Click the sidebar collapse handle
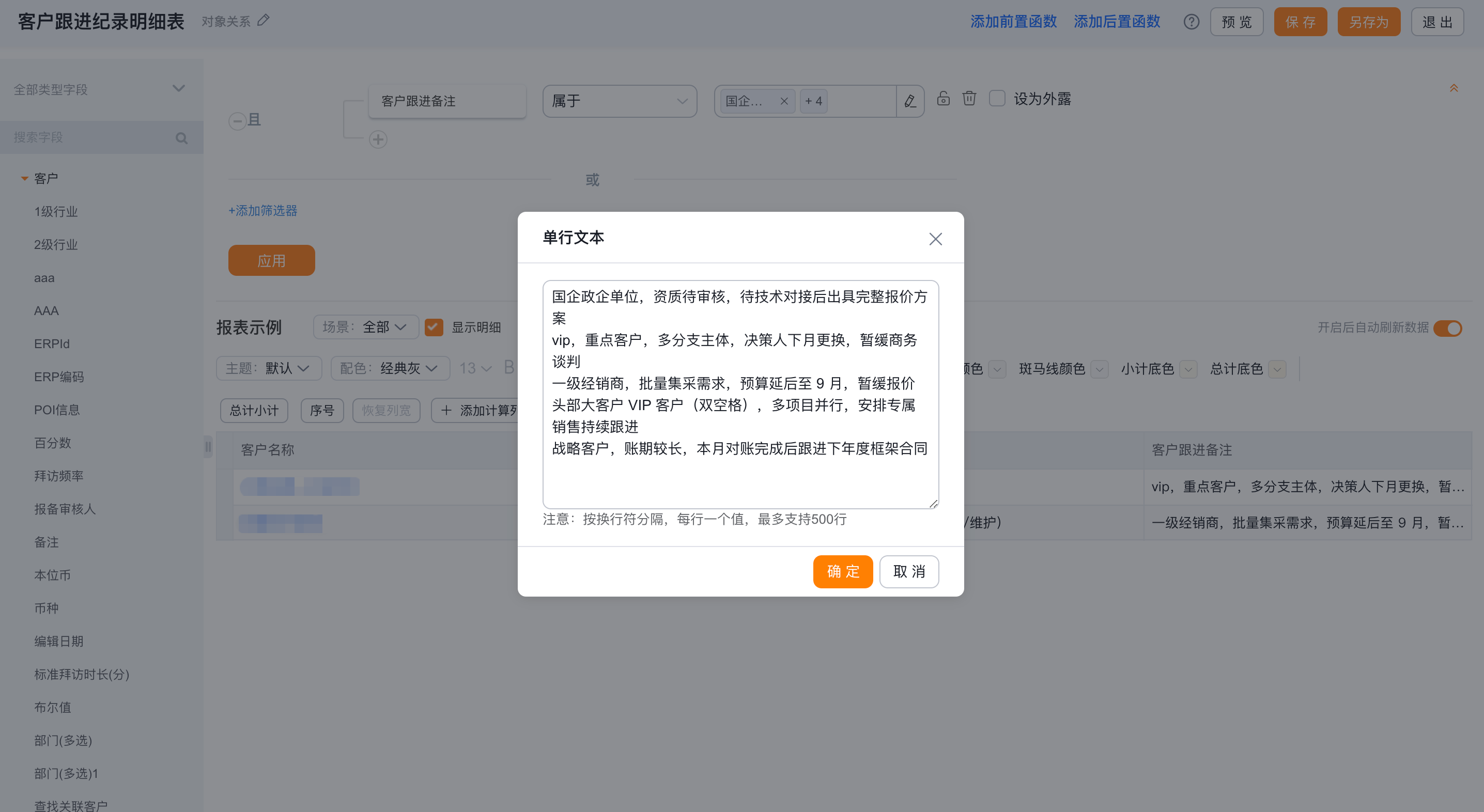 (x=208, y=447)
